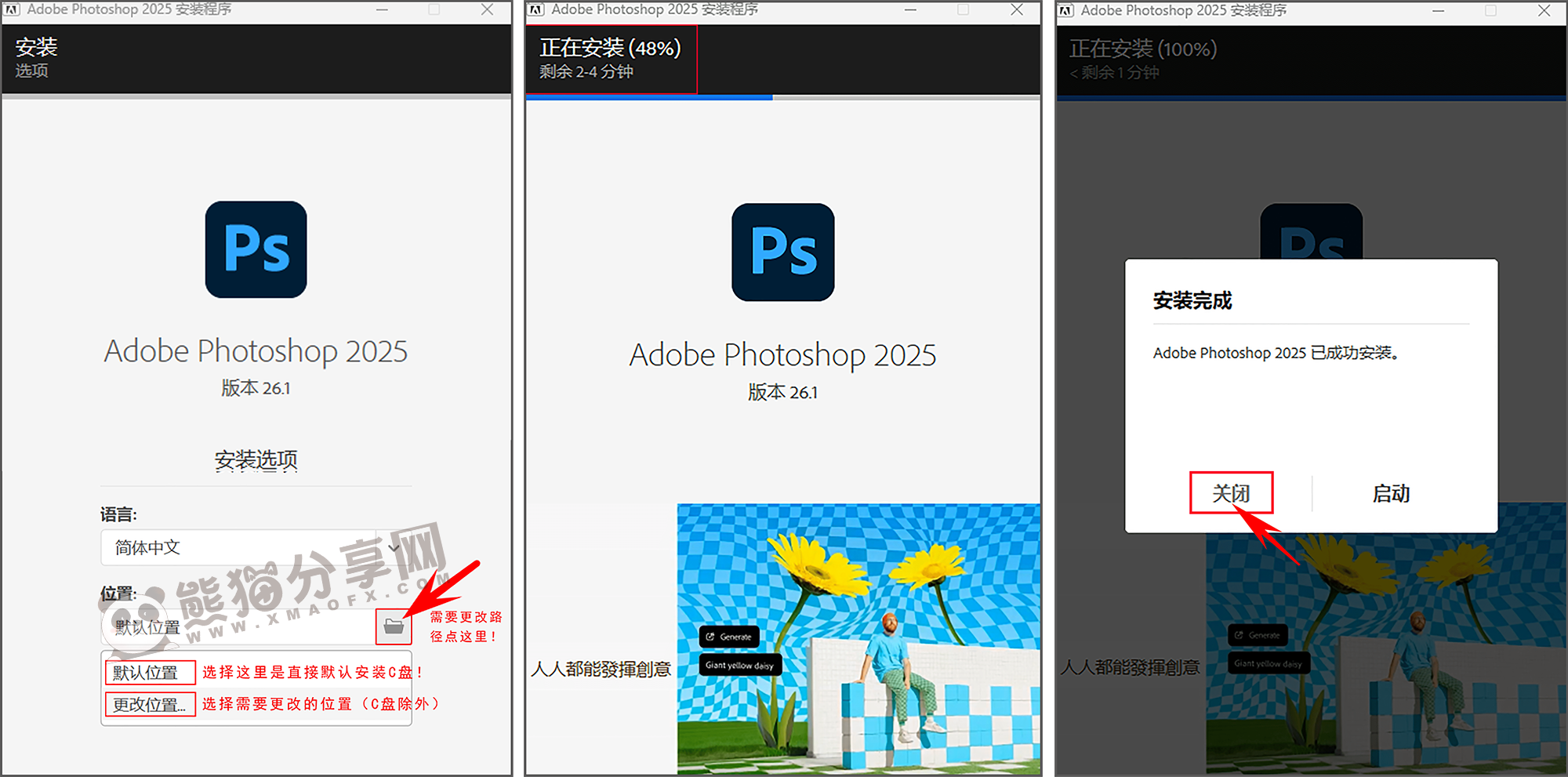
Task: Click the chevron arrow on the 简体中文 selector
Action: pos(394,547)
